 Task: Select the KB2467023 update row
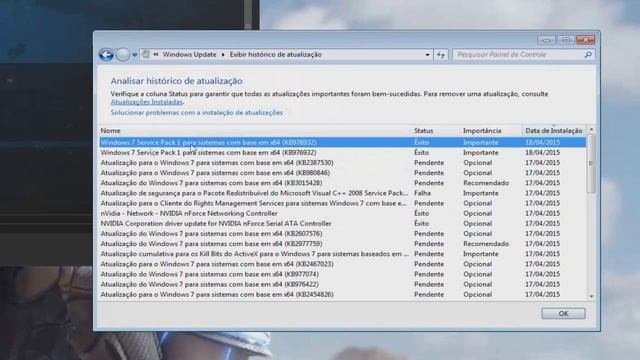point(342,264)
